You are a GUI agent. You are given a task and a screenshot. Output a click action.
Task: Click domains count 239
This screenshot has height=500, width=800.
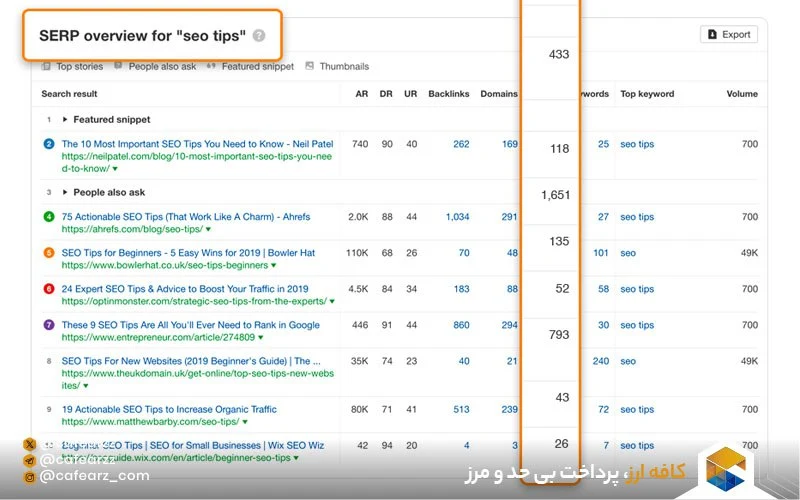(x=510, y=409)
